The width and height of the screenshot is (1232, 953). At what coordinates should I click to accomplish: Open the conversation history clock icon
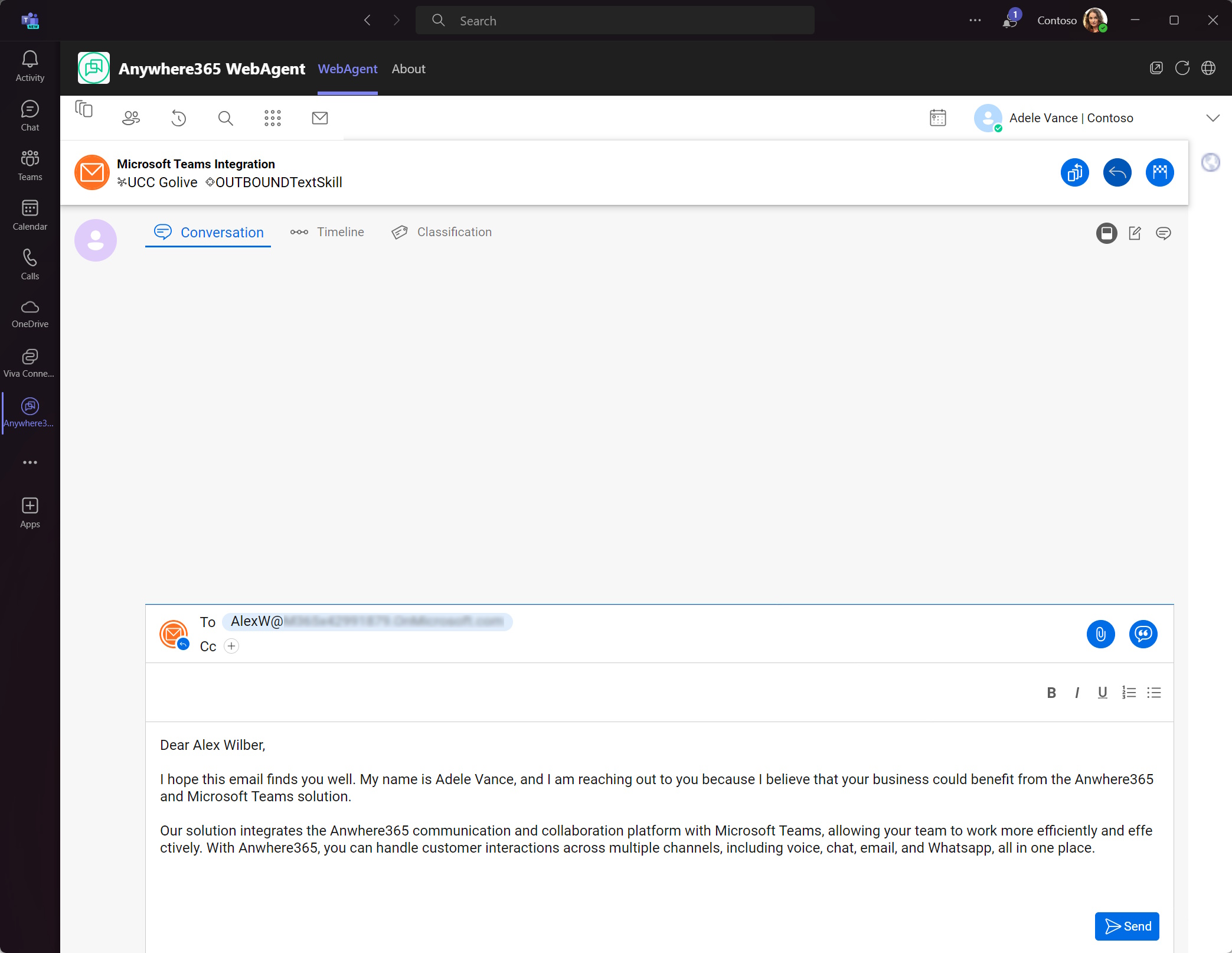(x=178, y=118)
